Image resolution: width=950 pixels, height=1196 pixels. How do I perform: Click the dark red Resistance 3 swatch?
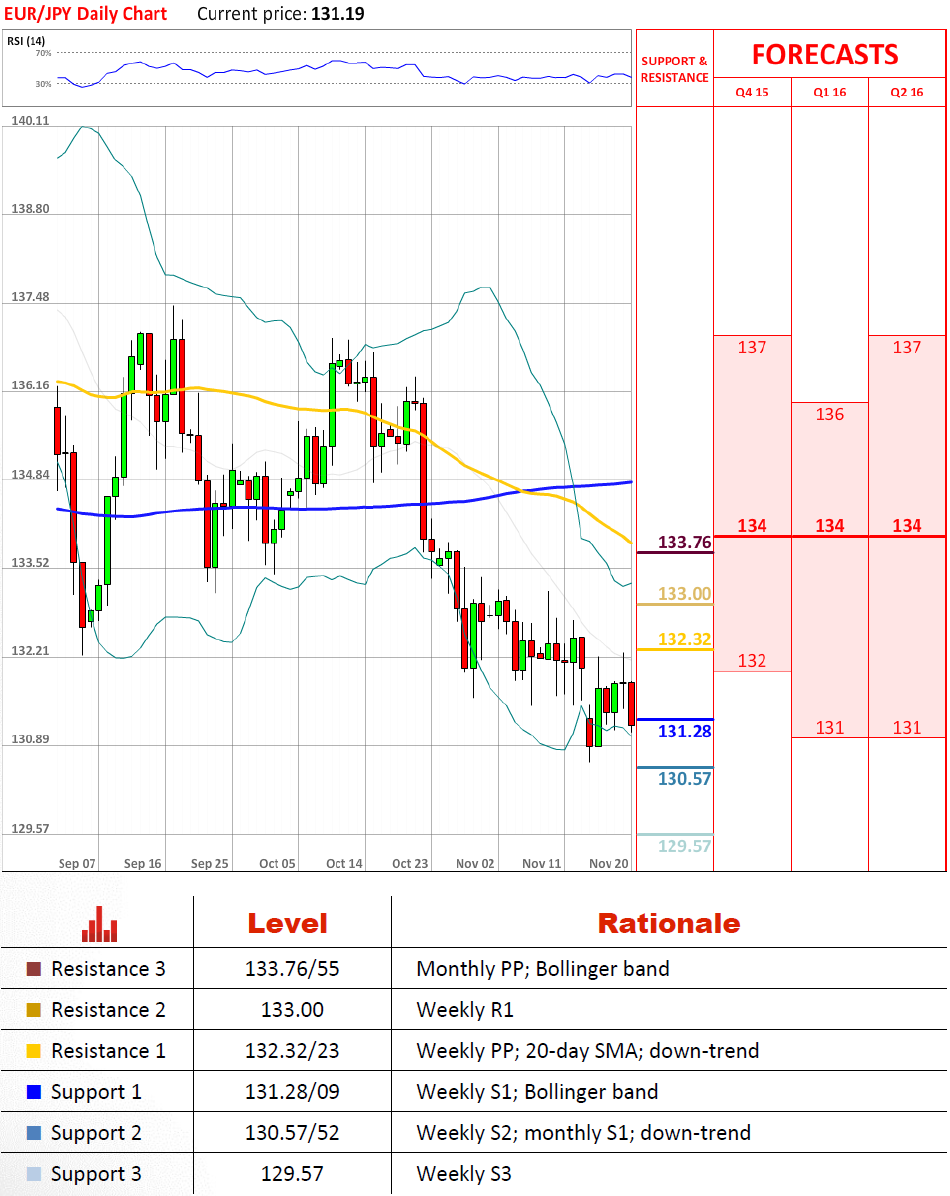pos(34,969)
